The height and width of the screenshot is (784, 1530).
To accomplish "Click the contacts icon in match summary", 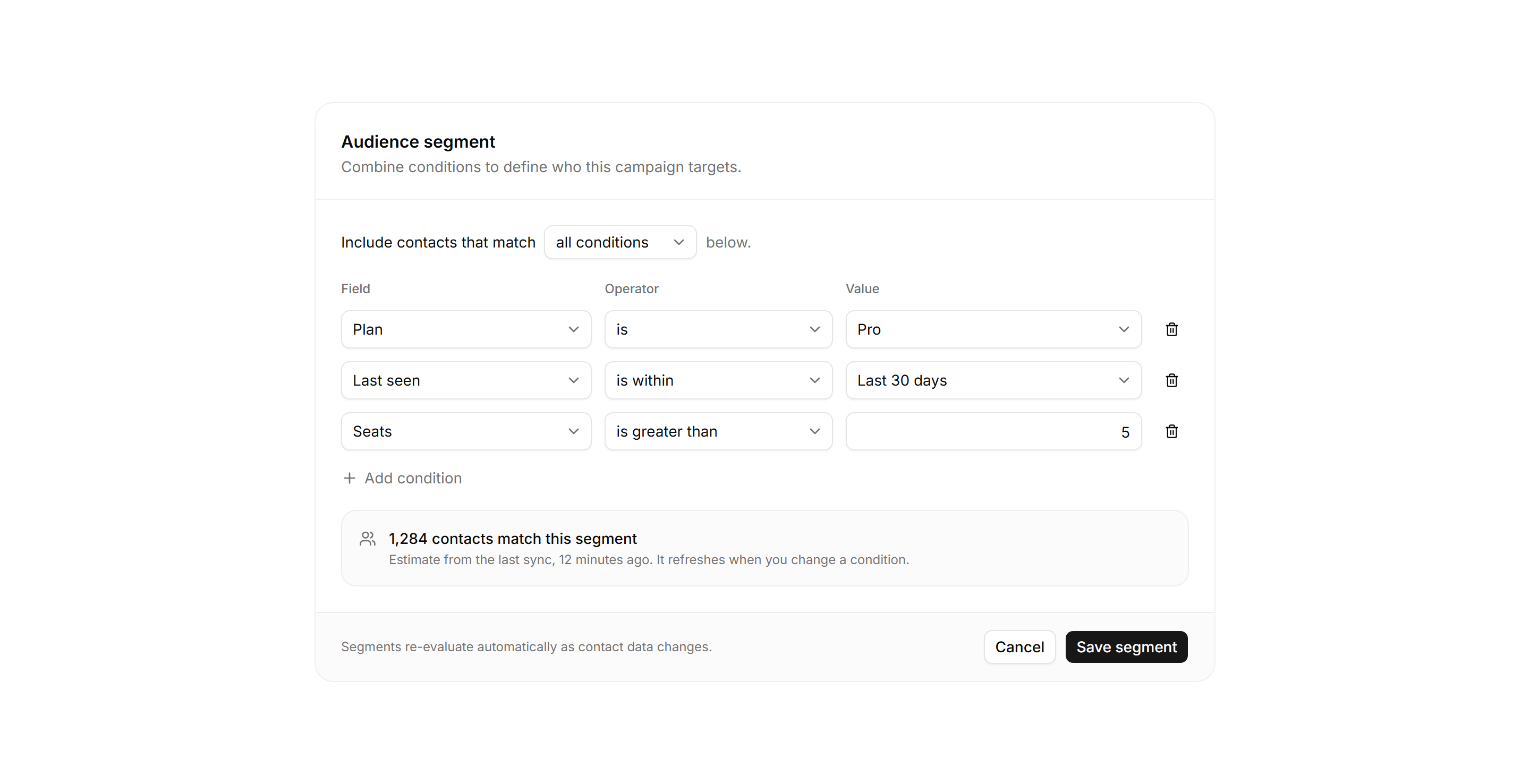I will pos(368,539).
